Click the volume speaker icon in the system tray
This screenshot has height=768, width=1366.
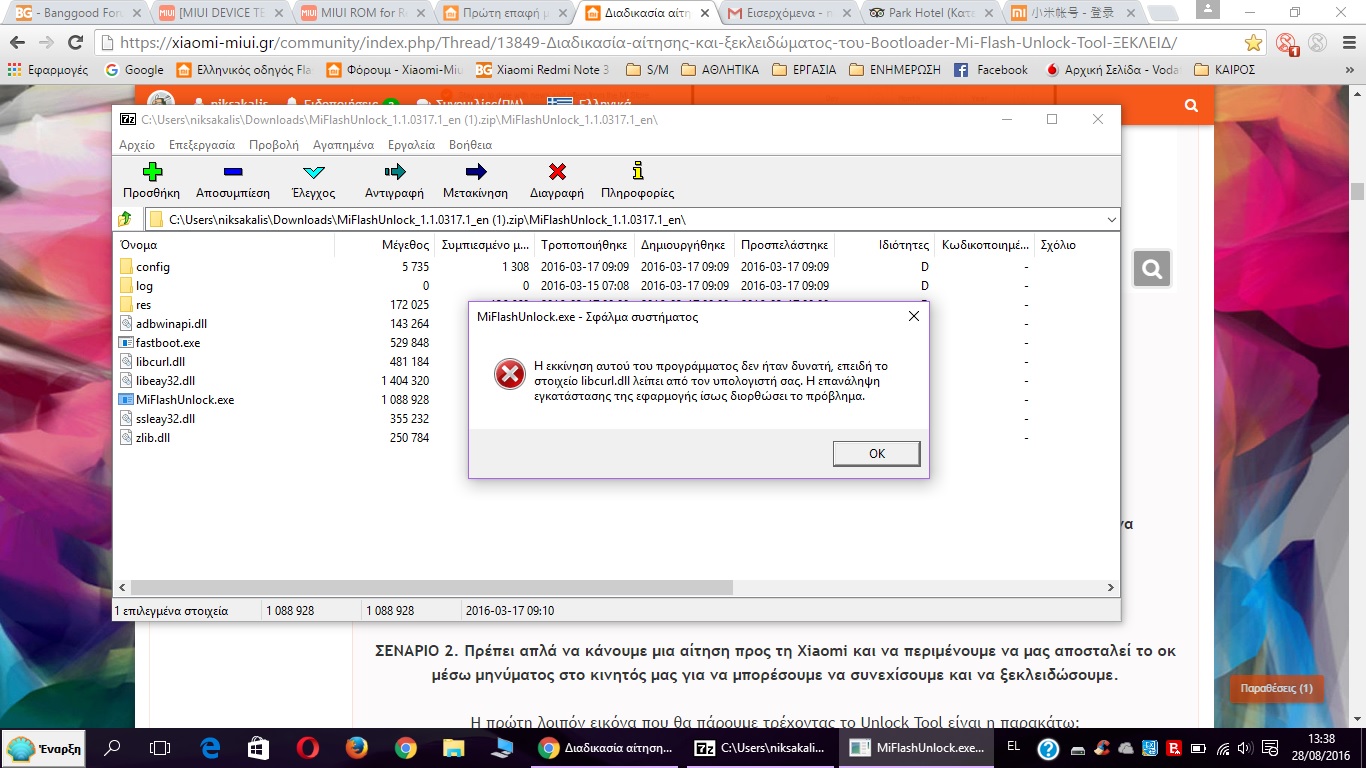tap(1245, 748)
